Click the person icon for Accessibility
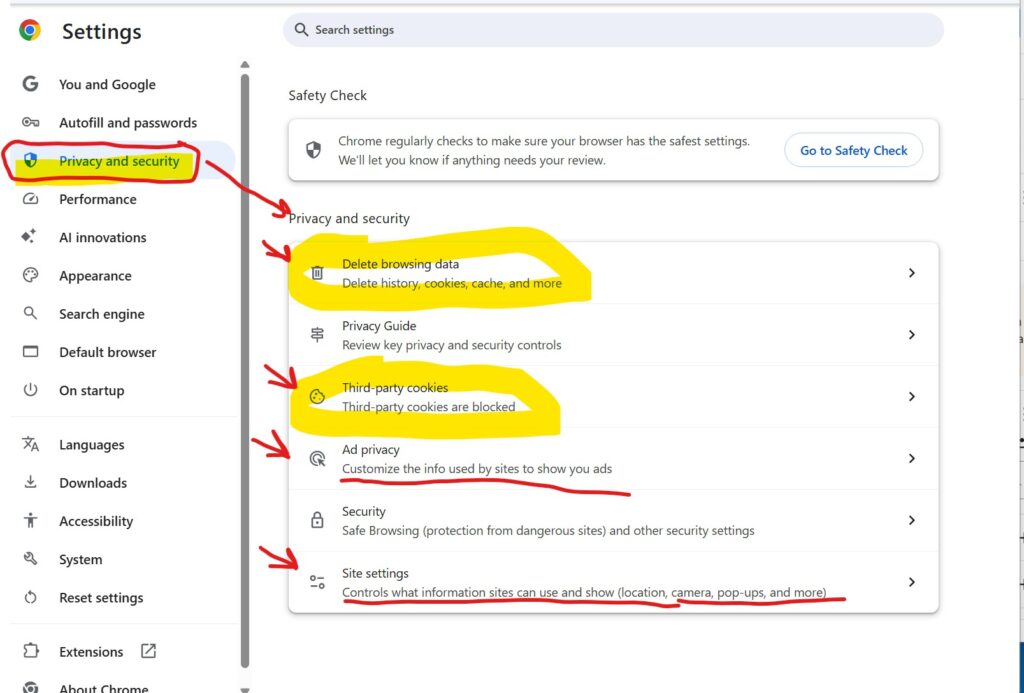Screen dimensions: 1024x693 point(30,521)
